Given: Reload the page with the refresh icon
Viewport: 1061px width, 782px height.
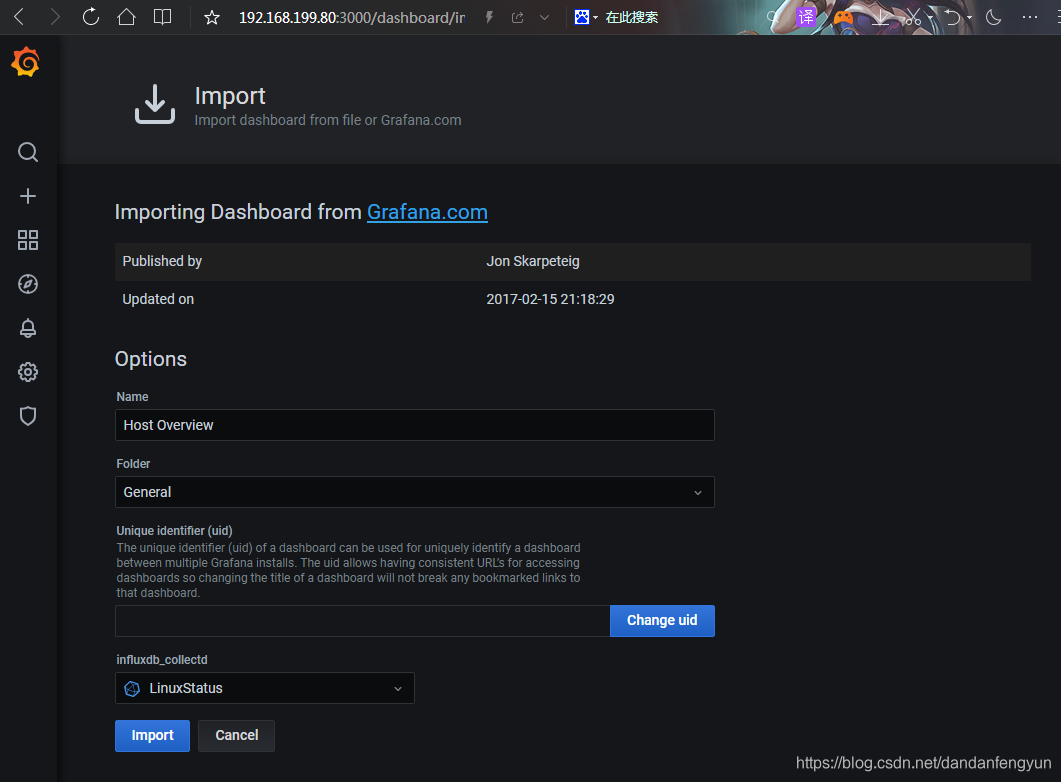Looking at the screenshot, I should click(91, 17).
